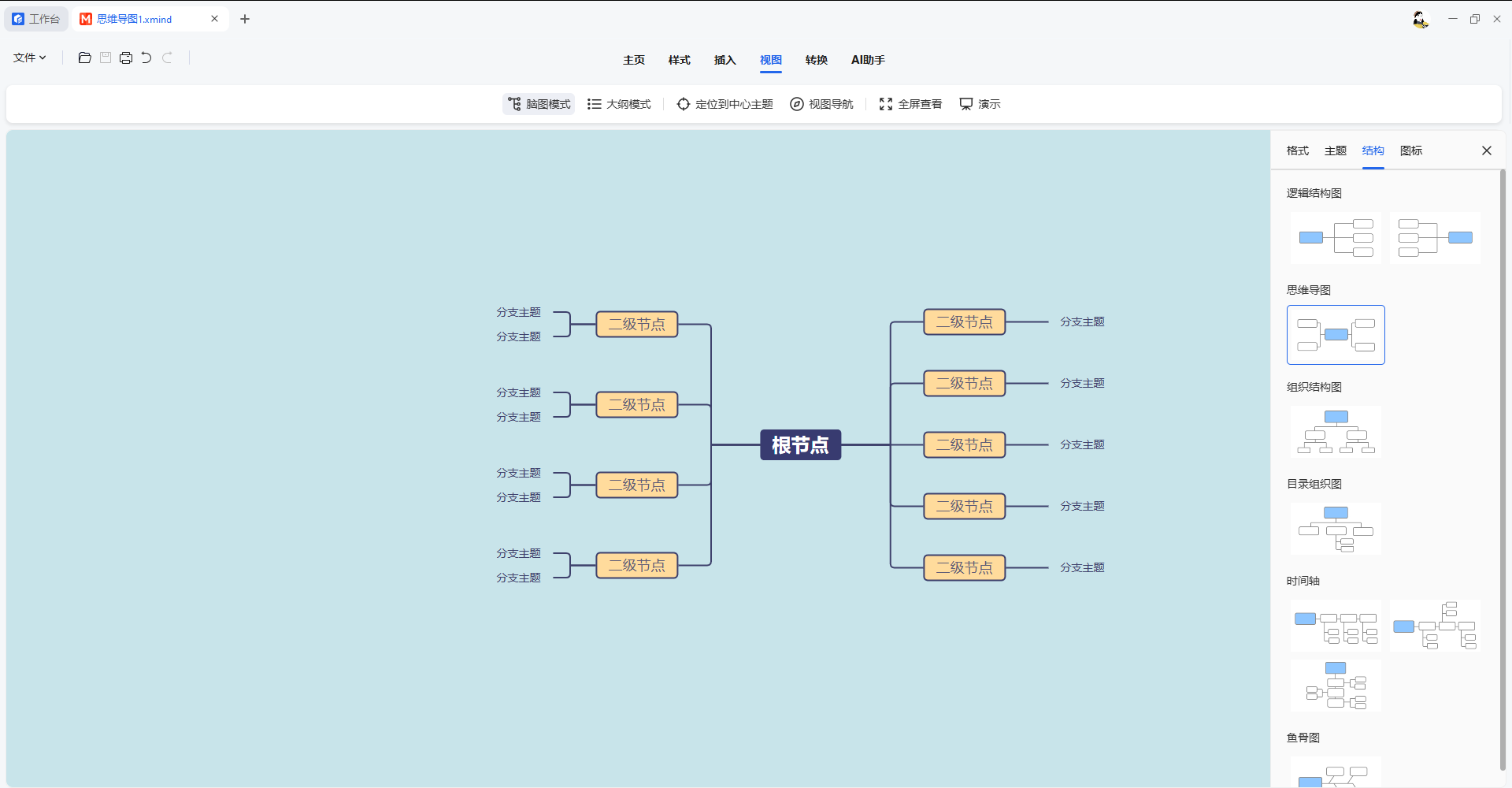Viewport: 1512px width, 788px height.
Task: Toggle 视图导航
Action: [x=822, y=104]
